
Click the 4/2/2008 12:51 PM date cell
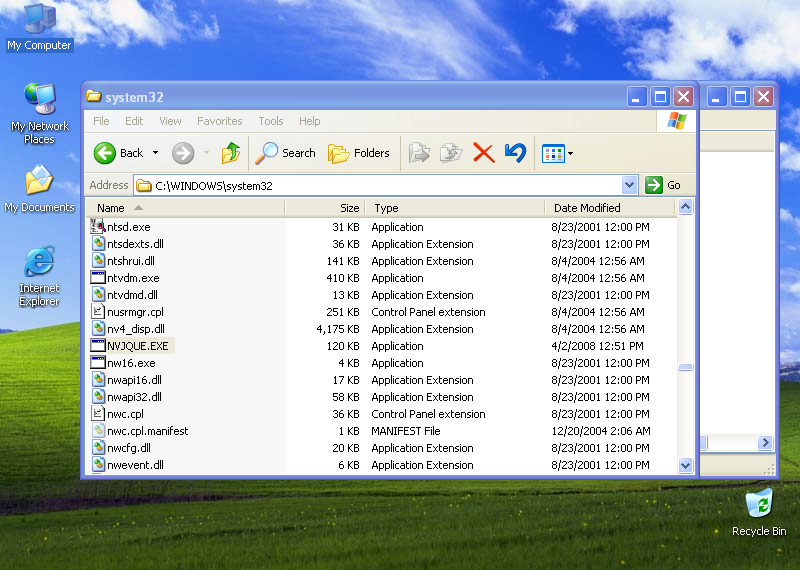pos(597,346)
